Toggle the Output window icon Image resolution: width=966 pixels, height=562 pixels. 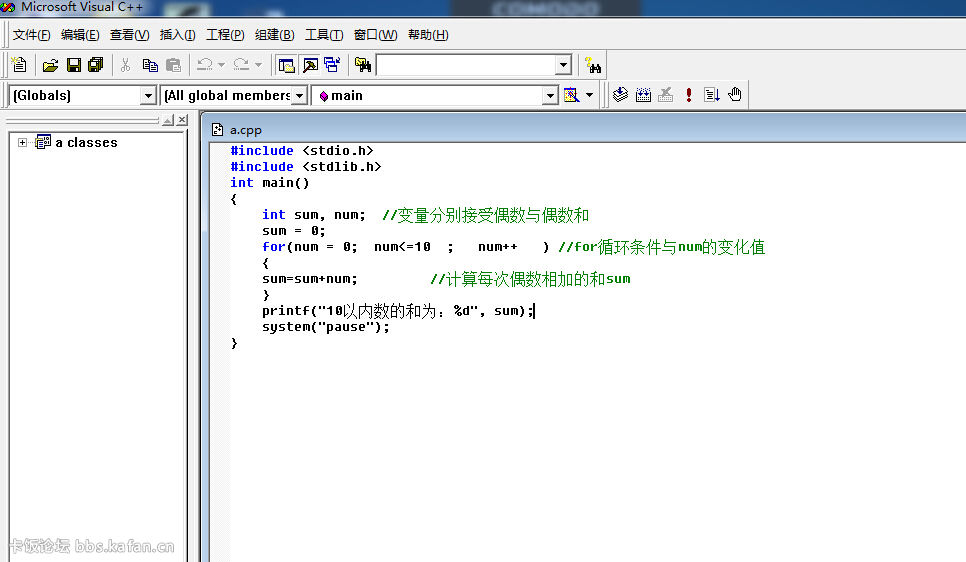tap(310, 65)
